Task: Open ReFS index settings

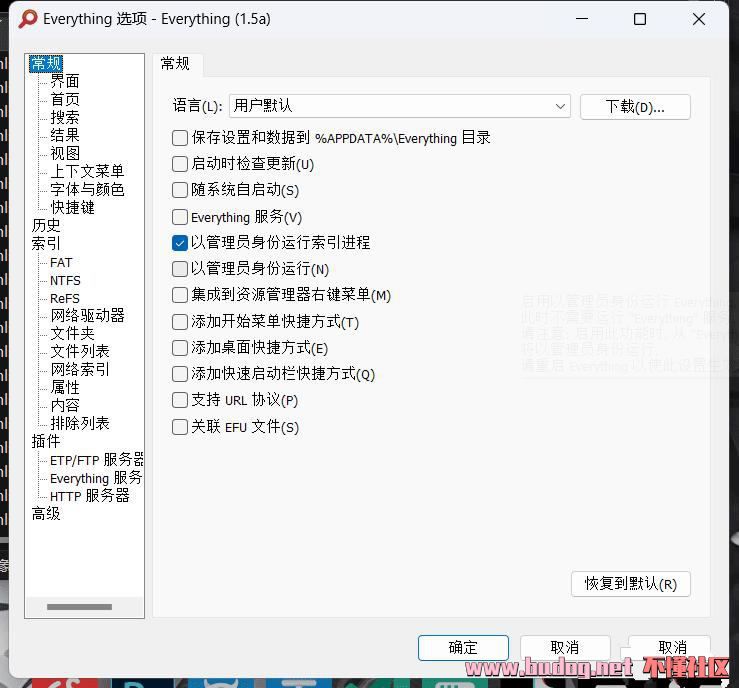Action: pos(65,298)
